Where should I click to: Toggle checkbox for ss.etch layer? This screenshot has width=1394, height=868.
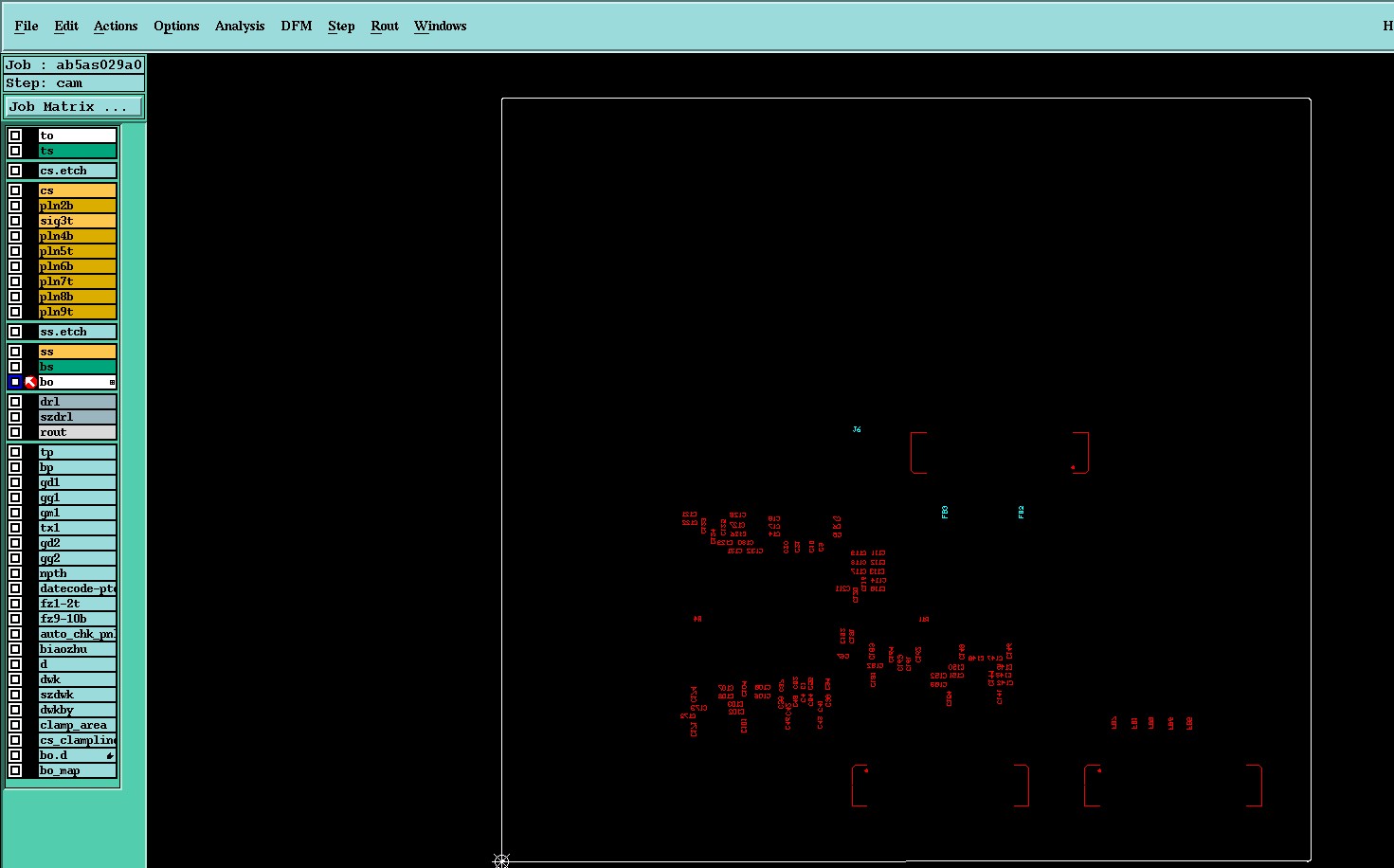(x=15, y=332)
